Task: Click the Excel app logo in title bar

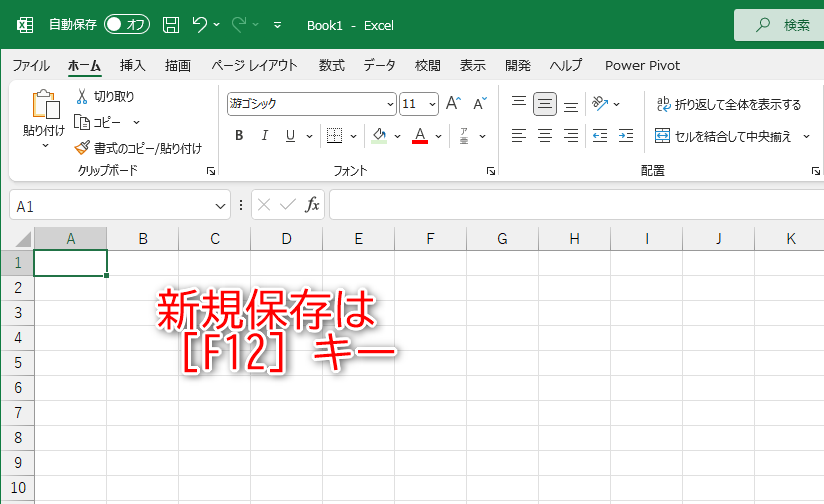Action: tap(25, 25)
